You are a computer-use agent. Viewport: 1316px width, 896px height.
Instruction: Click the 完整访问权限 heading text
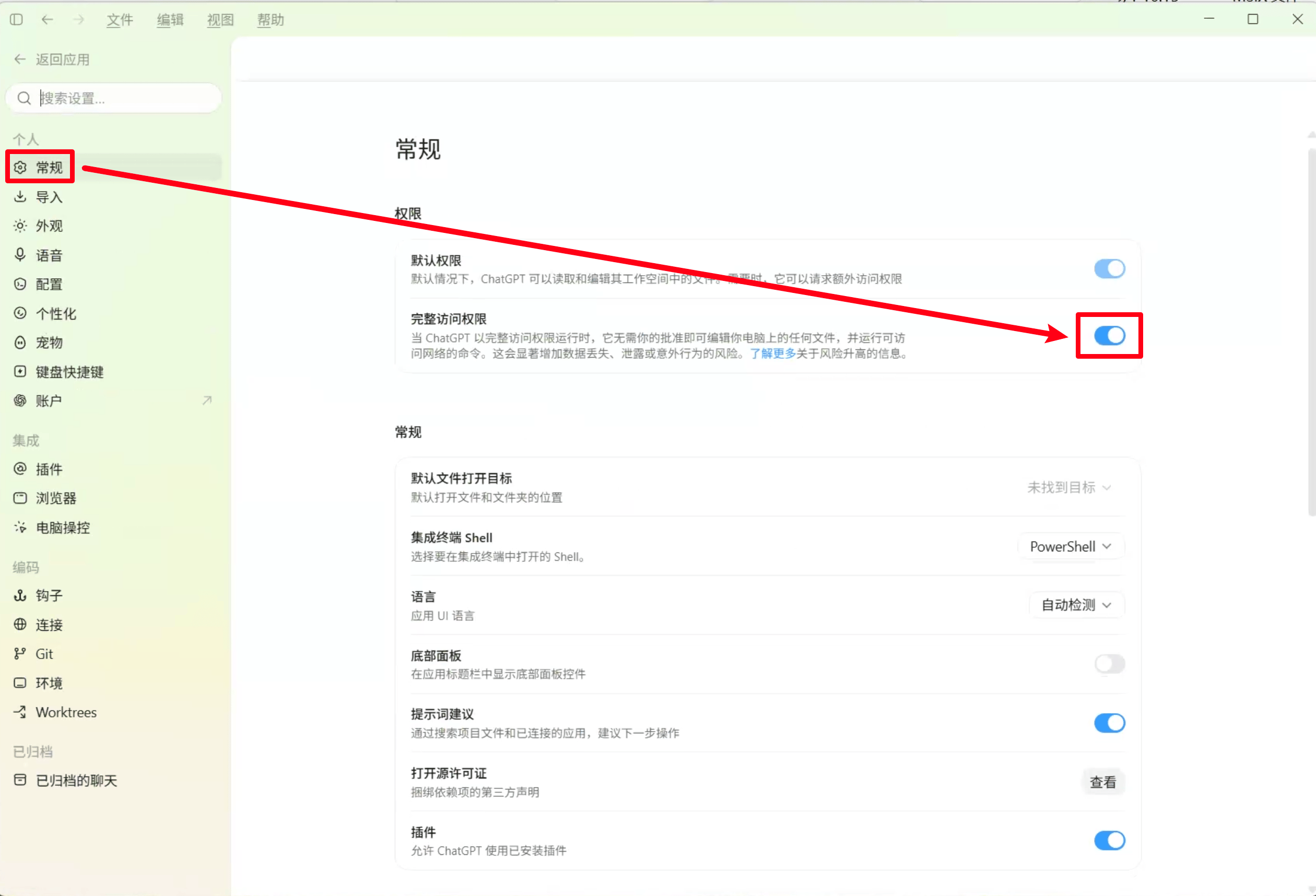point(449,319)
